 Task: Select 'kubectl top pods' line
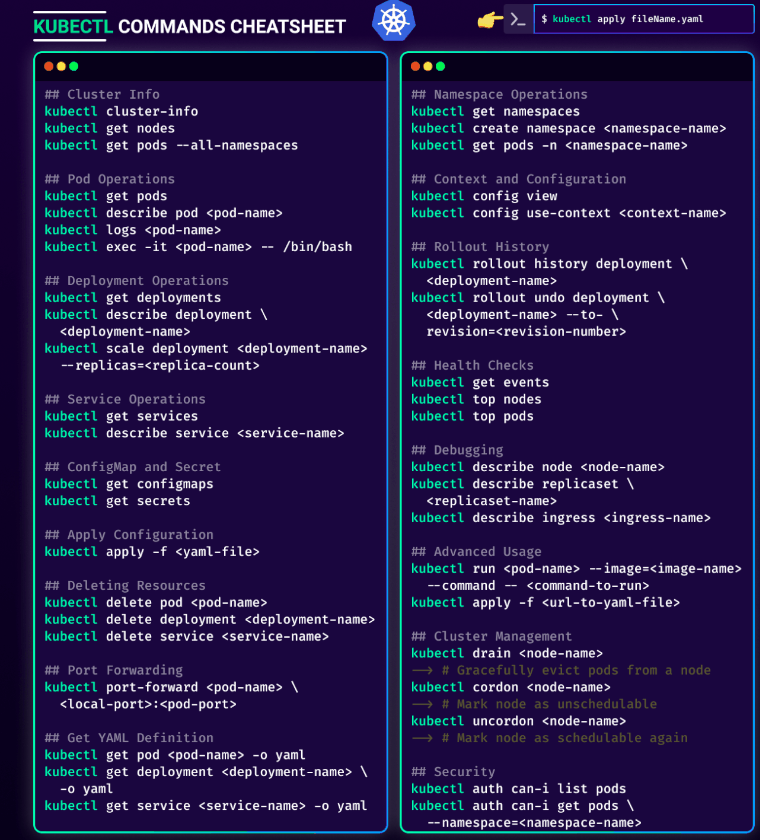(472, 416)
